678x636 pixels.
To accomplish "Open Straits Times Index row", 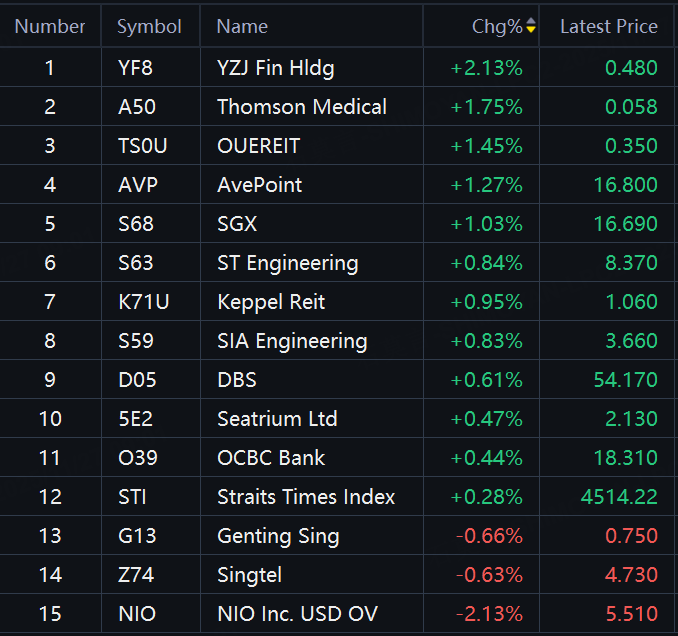I will 306,497.
